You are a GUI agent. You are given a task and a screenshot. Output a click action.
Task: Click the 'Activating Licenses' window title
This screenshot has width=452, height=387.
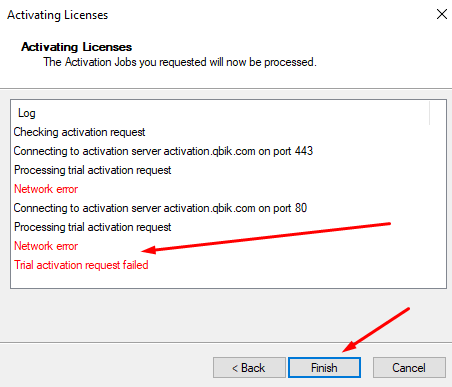tap(58, 15)
